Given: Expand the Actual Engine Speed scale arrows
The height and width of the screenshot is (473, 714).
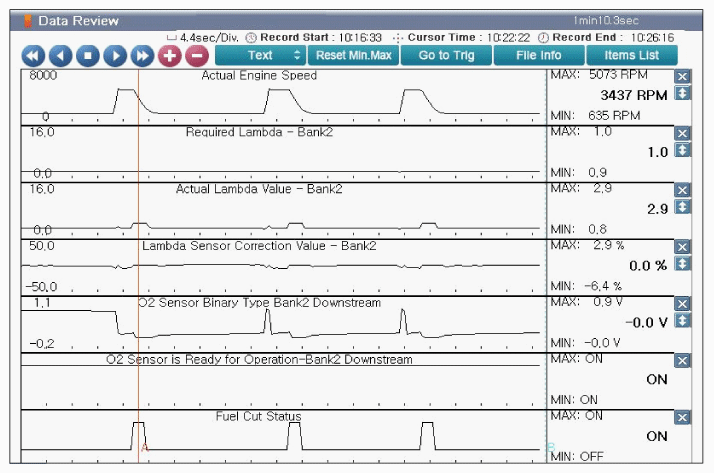Looking at the screenshot, I should [682, 94].
